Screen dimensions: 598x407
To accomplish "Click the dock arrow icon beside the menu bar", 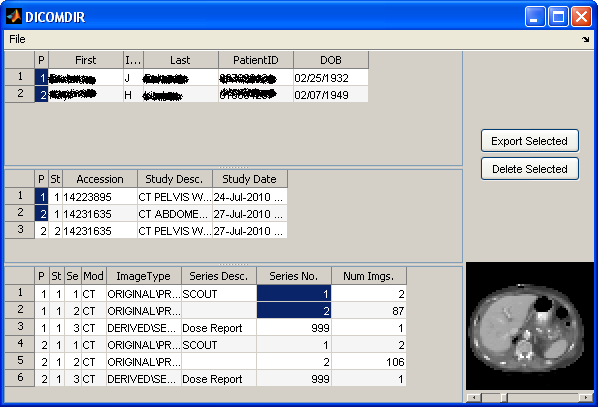I will pos(585,39).
